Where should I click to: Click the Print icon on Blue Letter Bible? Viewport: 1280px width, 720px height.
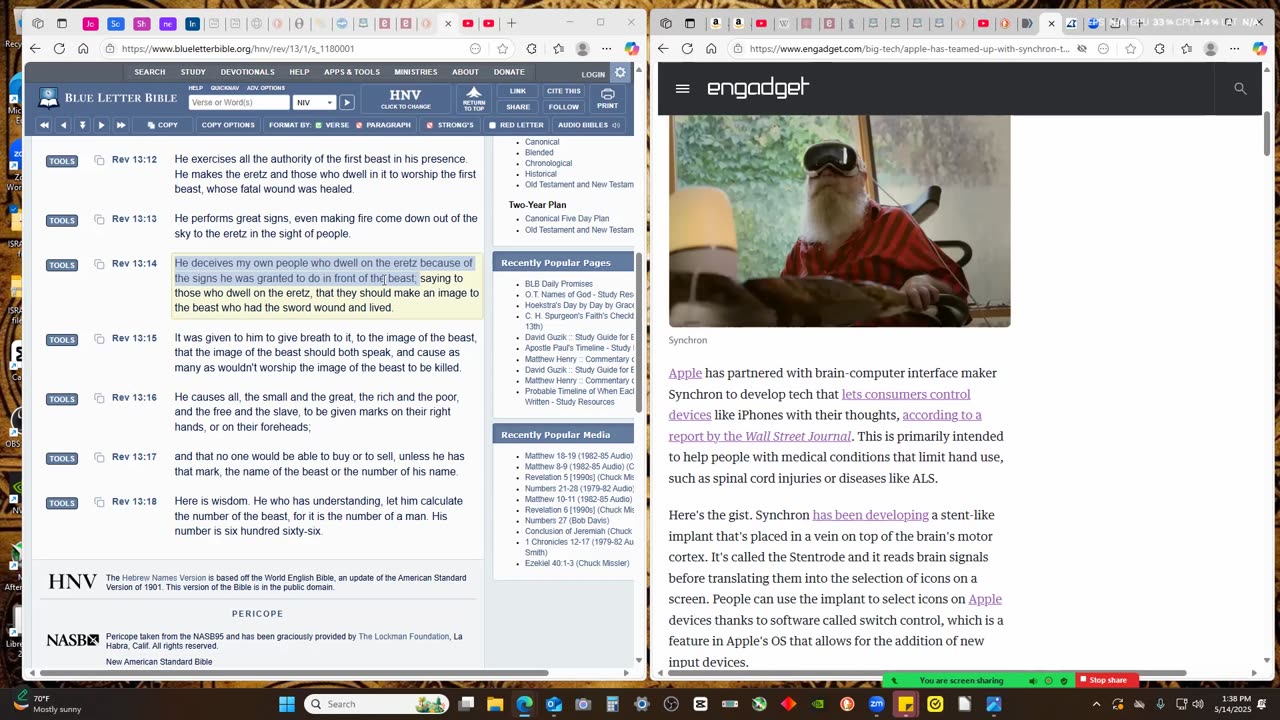607,98
